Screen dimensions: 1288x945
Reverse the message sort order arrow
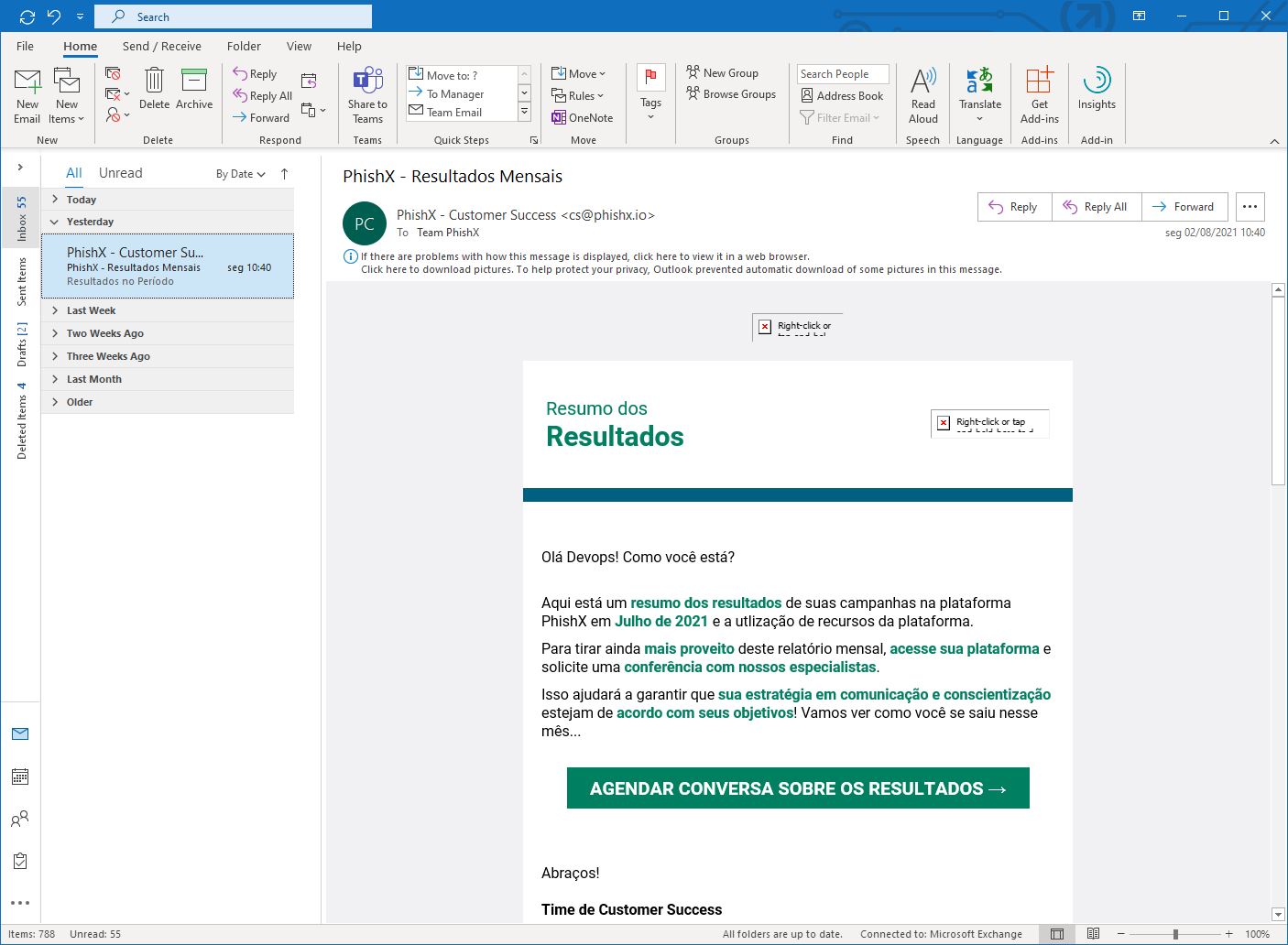[284, 173]
